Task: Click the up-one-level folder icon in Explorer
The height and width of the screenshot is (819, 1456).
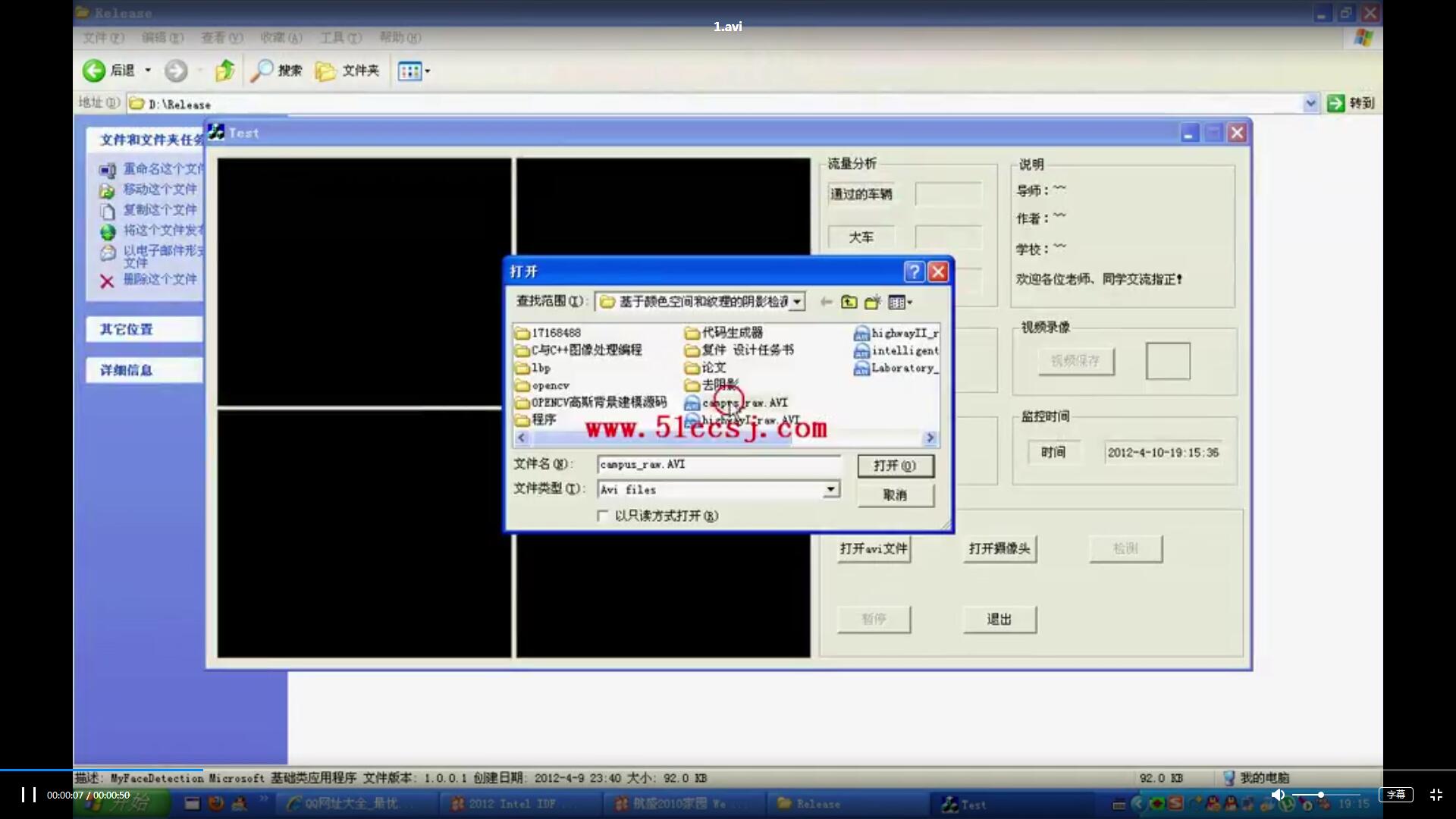Action: 224,71
